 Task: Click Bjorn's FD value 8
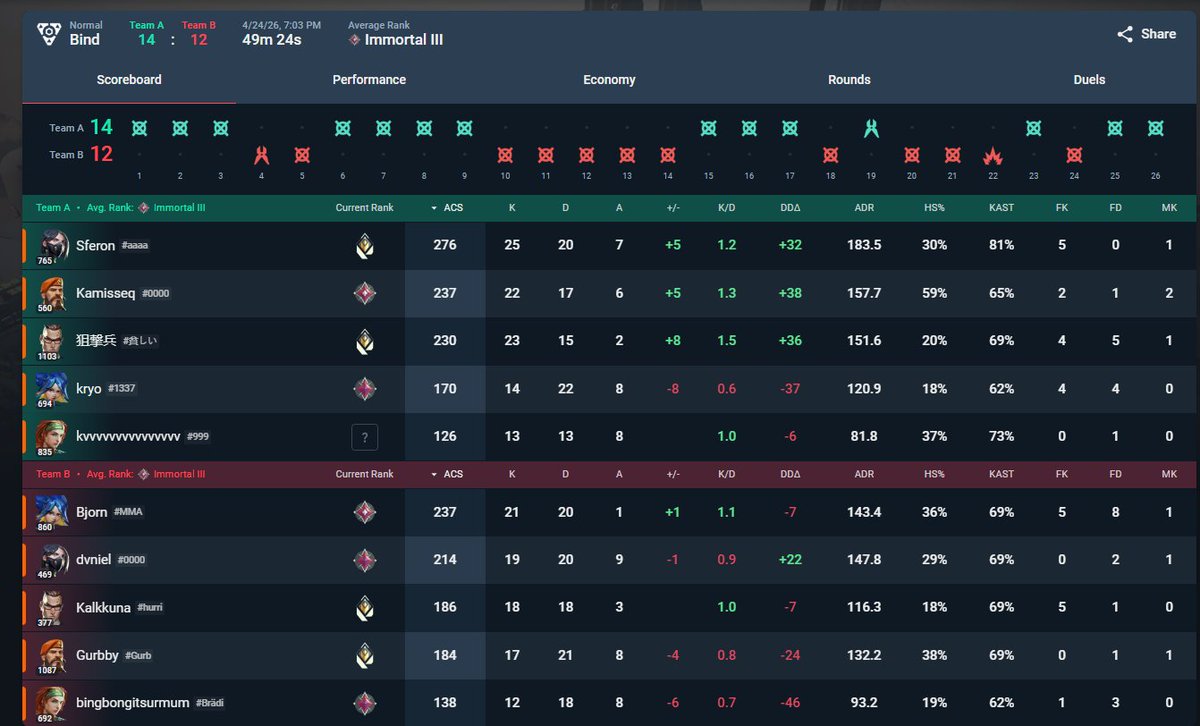[x=1116, y=512]
